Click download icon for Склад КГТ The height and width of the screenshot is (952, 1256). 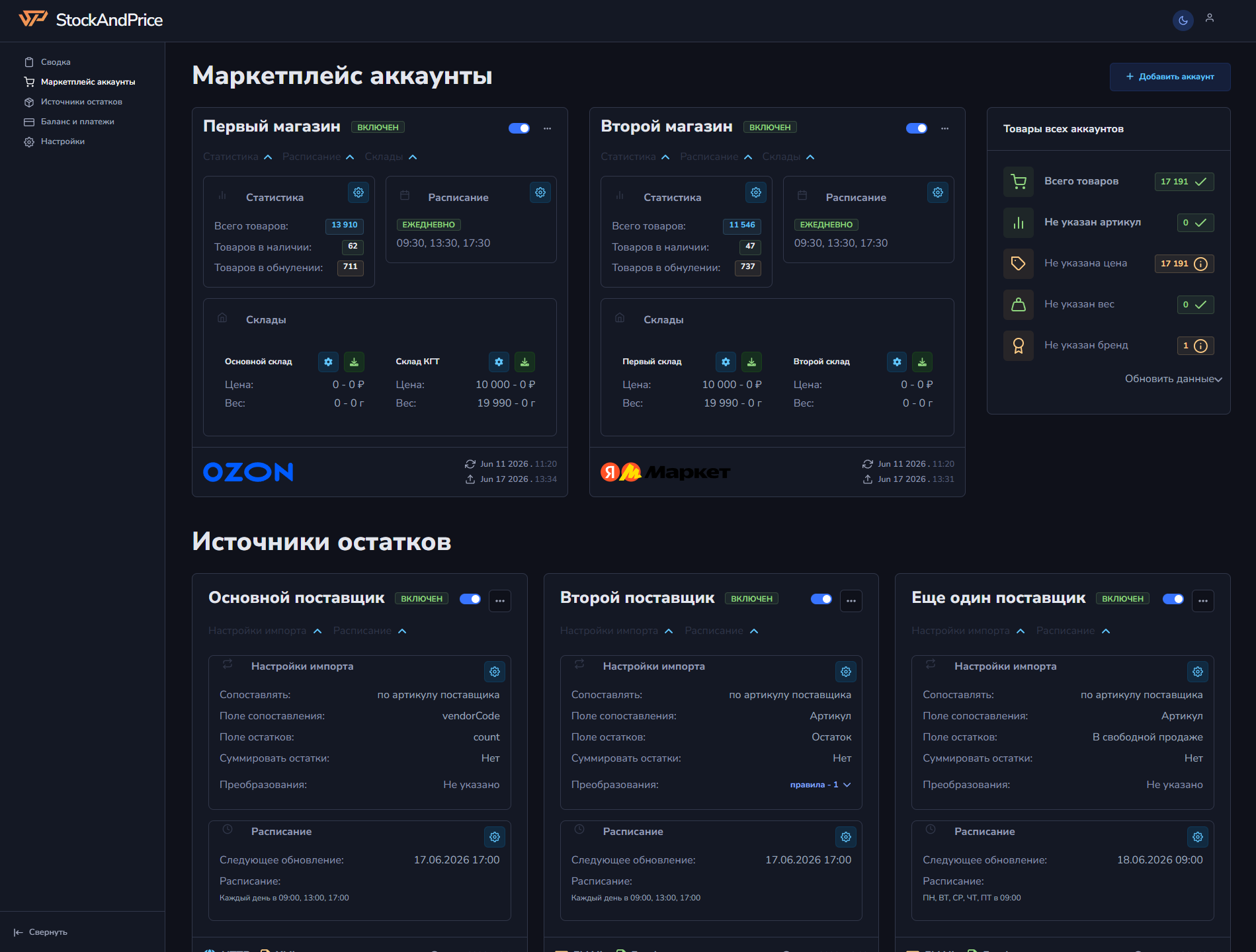(x=524, y=362)
